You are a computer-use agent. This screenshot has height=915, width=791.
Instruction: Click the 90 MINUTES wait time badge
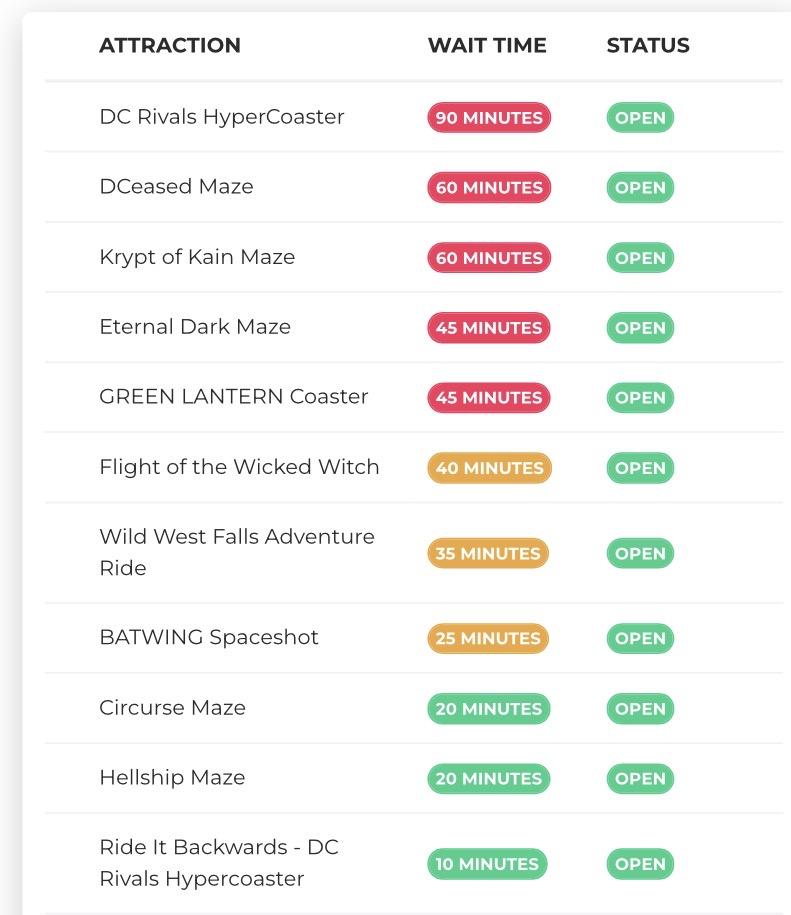pyautogui.click(x=489, y=118)
